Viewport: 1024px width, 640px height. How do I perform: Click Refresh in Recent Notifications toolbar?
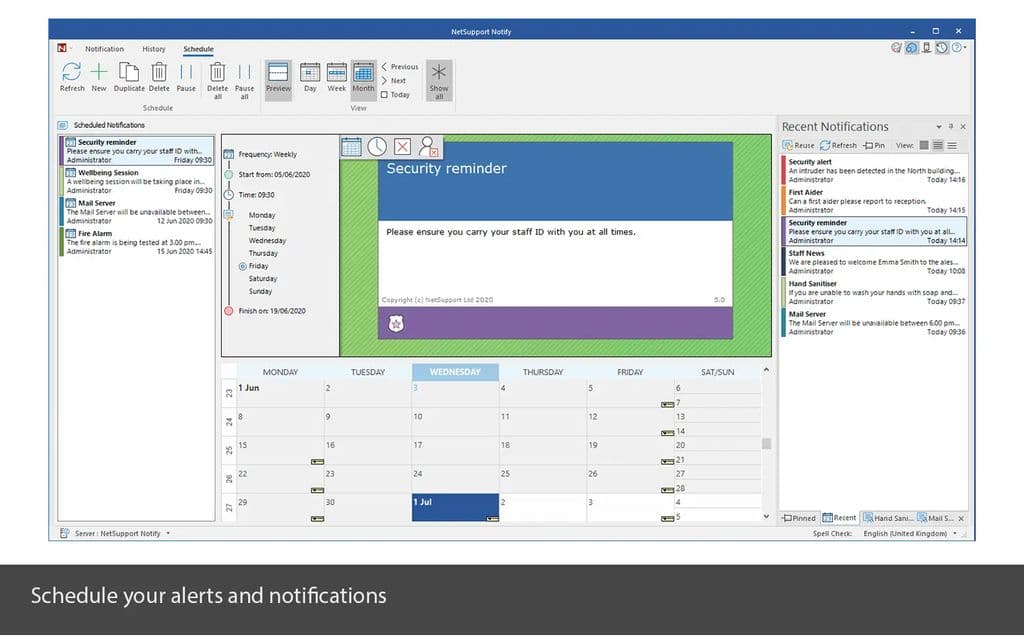pyautogui.click(x=838, y=146)
